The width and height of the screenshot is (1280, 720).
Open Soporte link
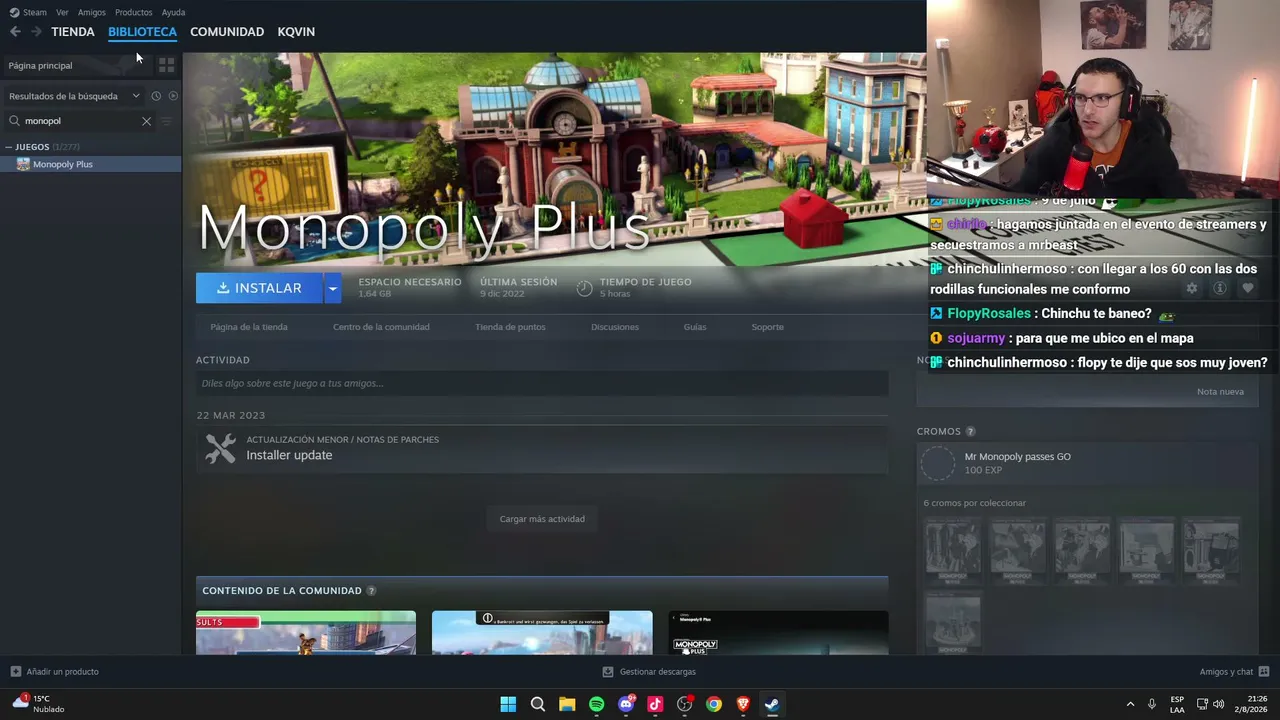click(x=768, y=327)
